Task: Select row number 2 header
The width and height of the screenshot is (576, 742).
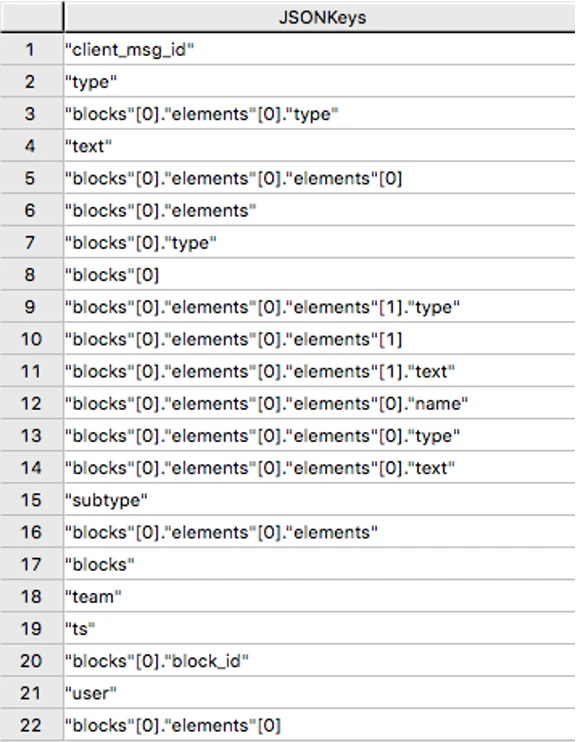Action: coord(31,81)
